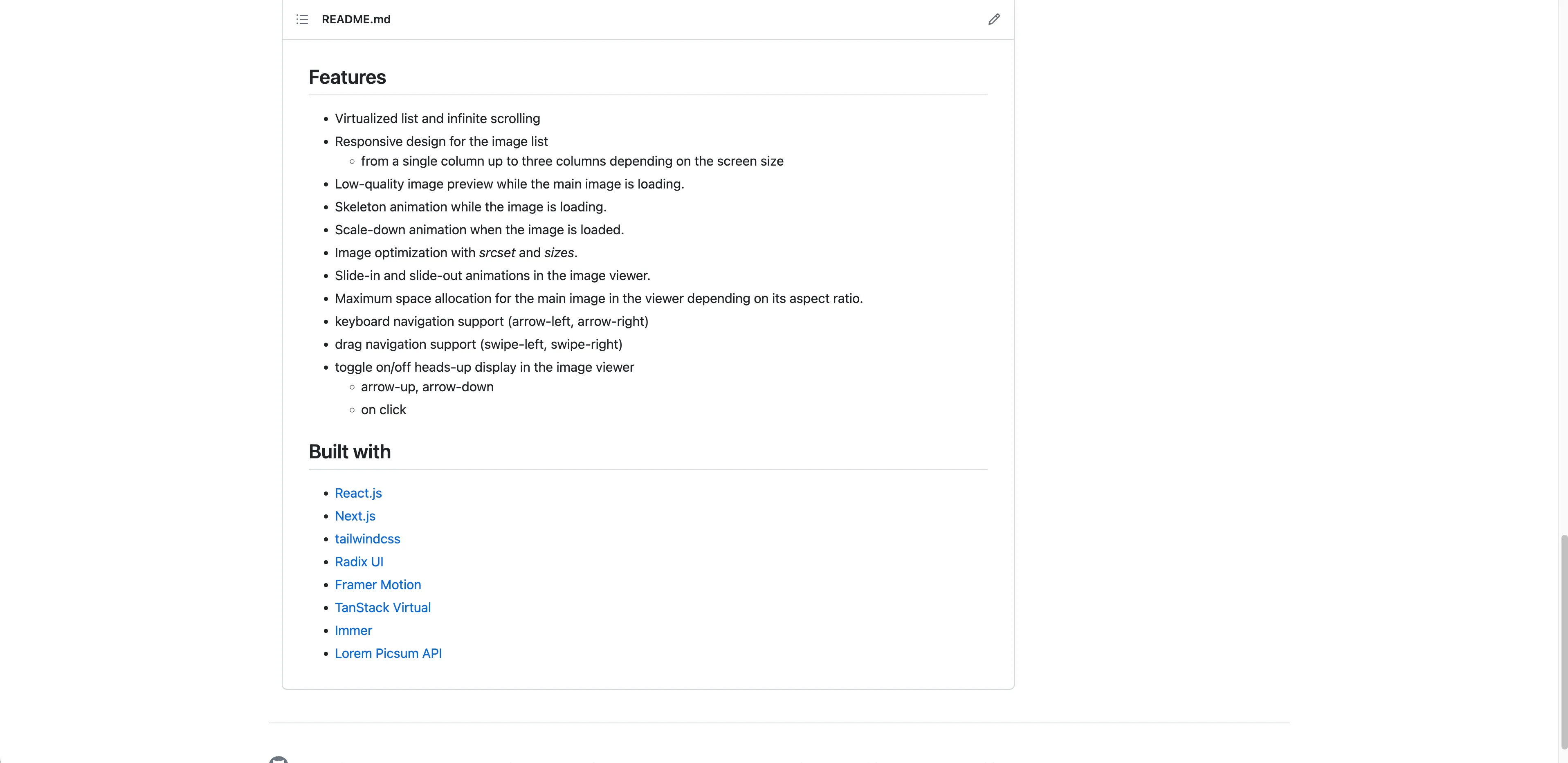Visit the Radix UI link
The width and height of the screenshot is (1568, 763).
click(x=359, y=561)
